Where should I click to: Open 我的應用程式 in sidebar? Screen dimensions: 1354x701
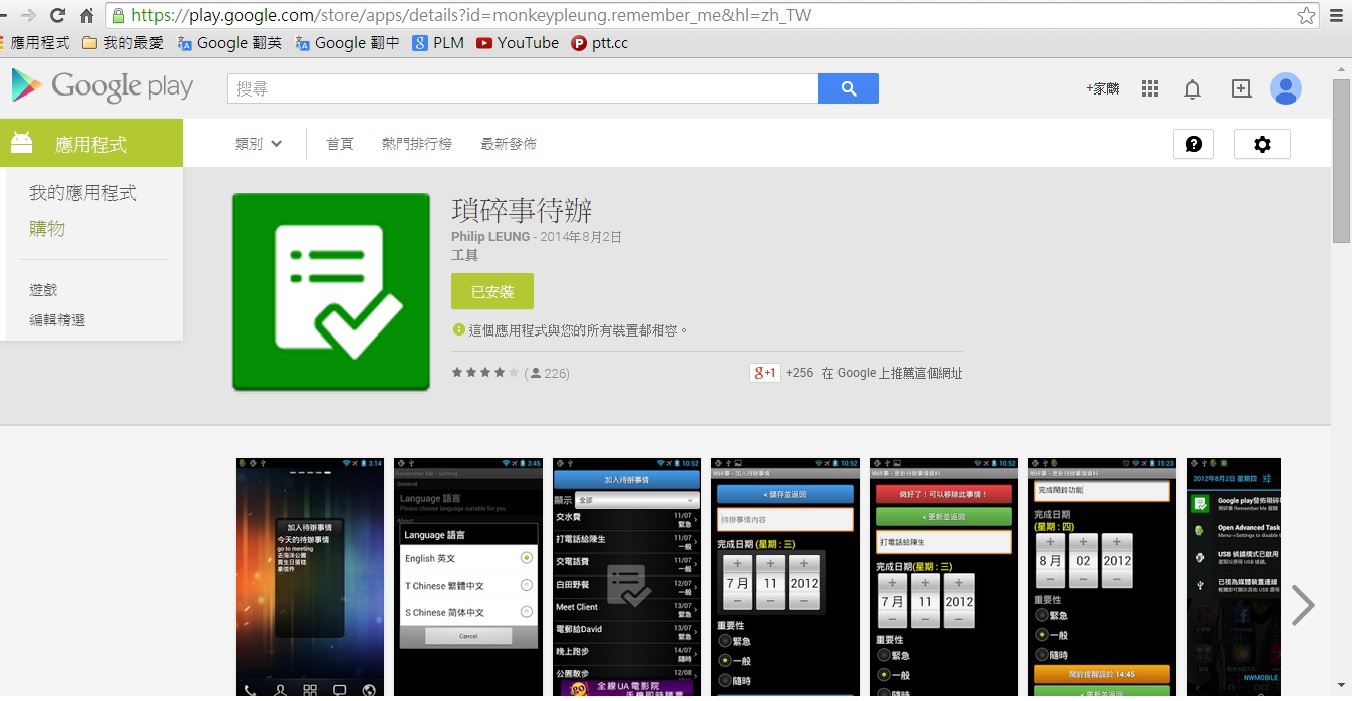83,193
